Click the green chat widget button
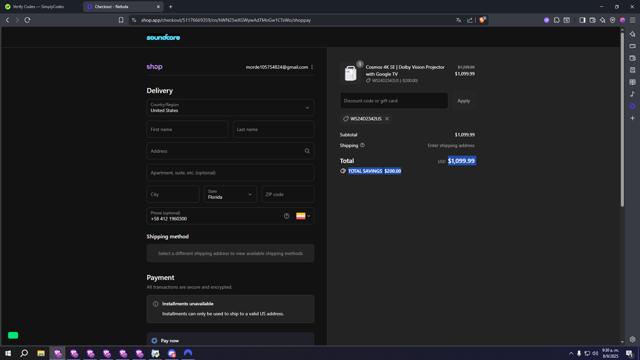Viewport: 640px width, 360px height. click(x=13, y=336)
